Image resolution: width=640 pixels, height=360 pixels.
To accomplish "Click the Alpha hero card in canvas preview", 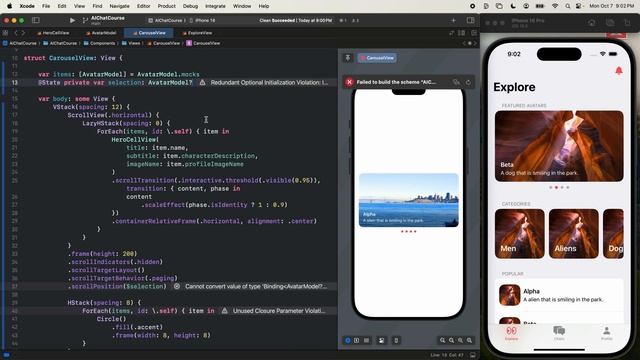I will click(x=409, y=200).
